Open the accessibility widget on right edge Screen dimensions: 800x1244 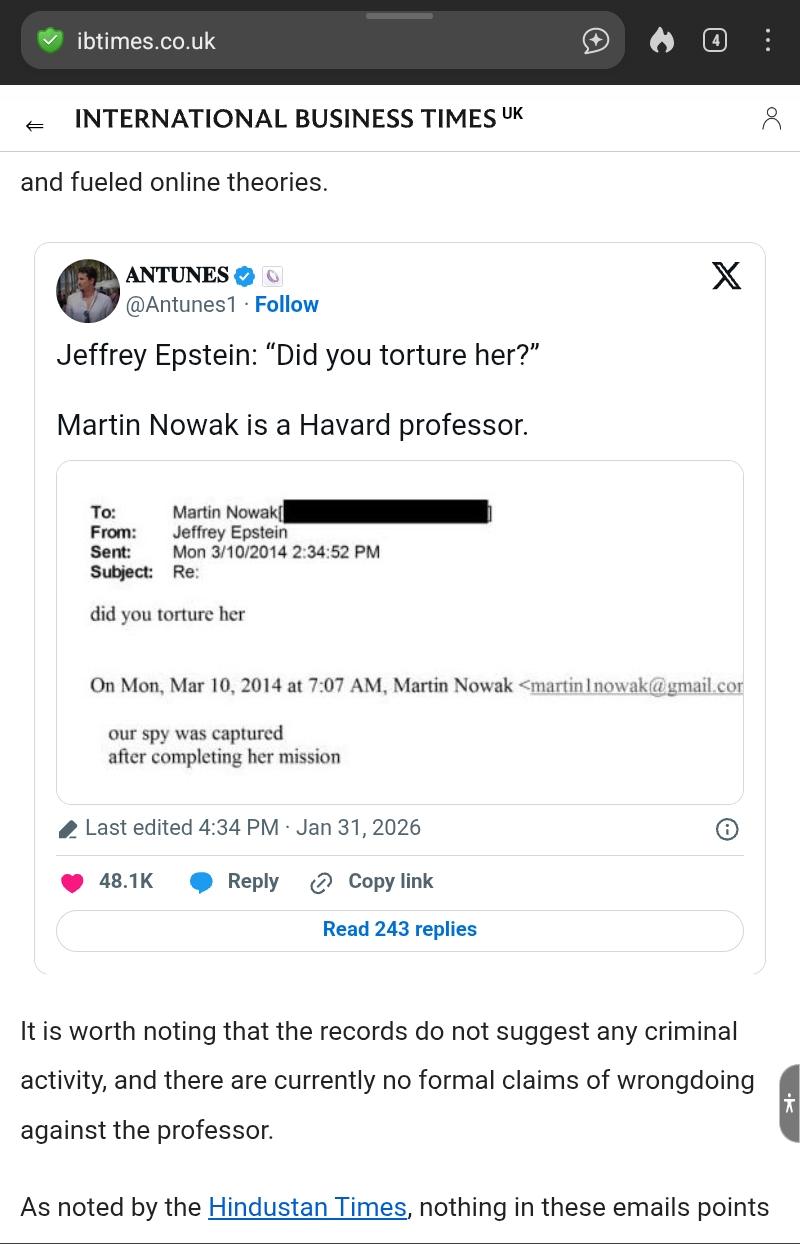tap(789, 1103)
